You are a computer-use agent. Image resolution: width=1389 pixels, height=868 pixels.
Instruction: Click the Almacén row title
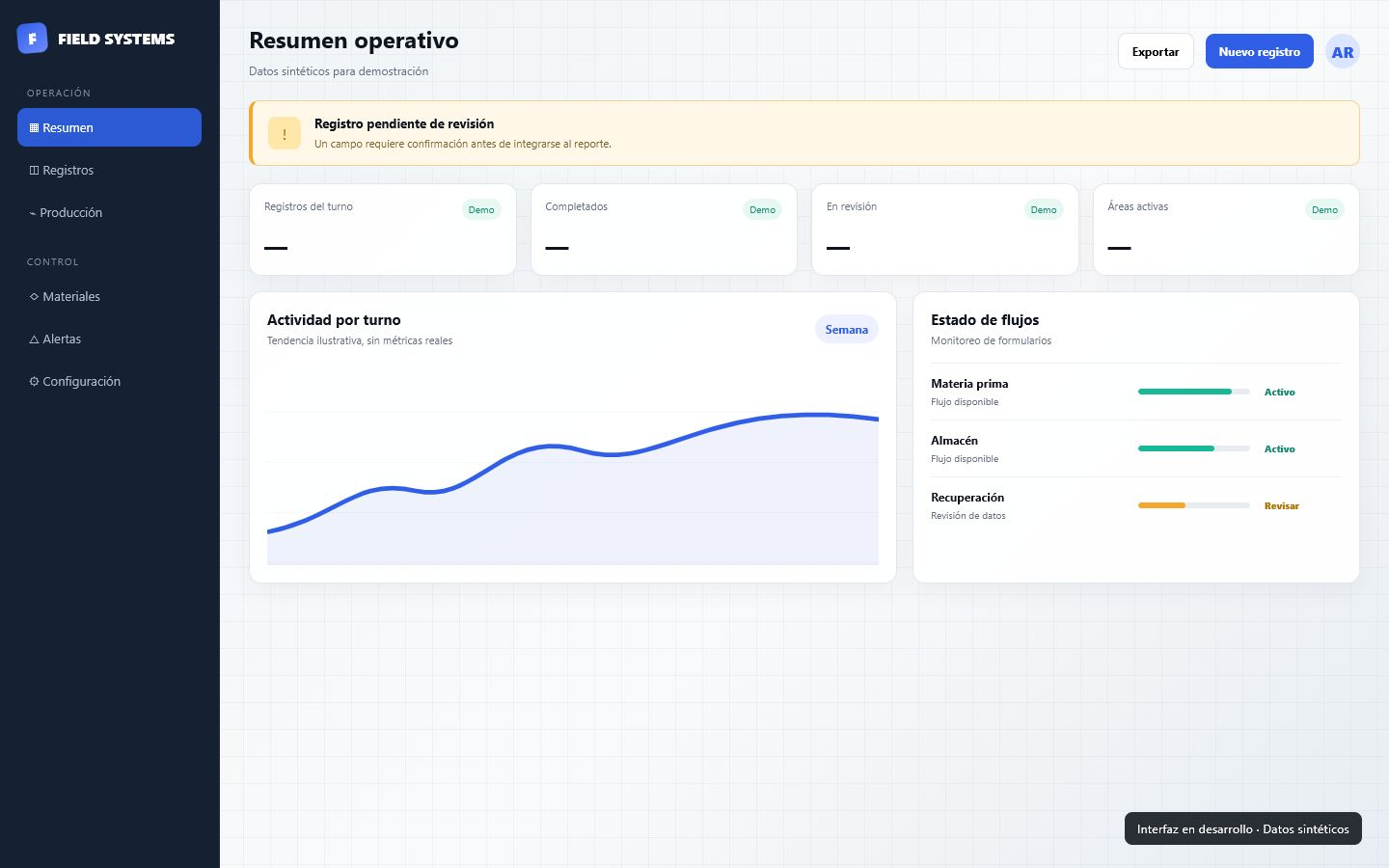(954, 440)
